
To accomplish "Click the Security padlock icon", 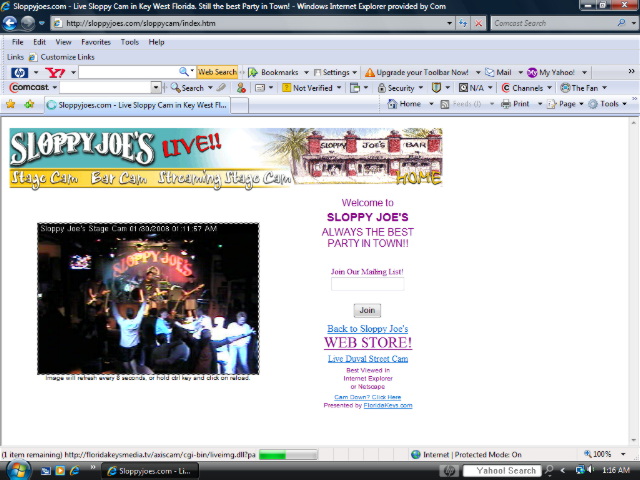I will point(382,88).
